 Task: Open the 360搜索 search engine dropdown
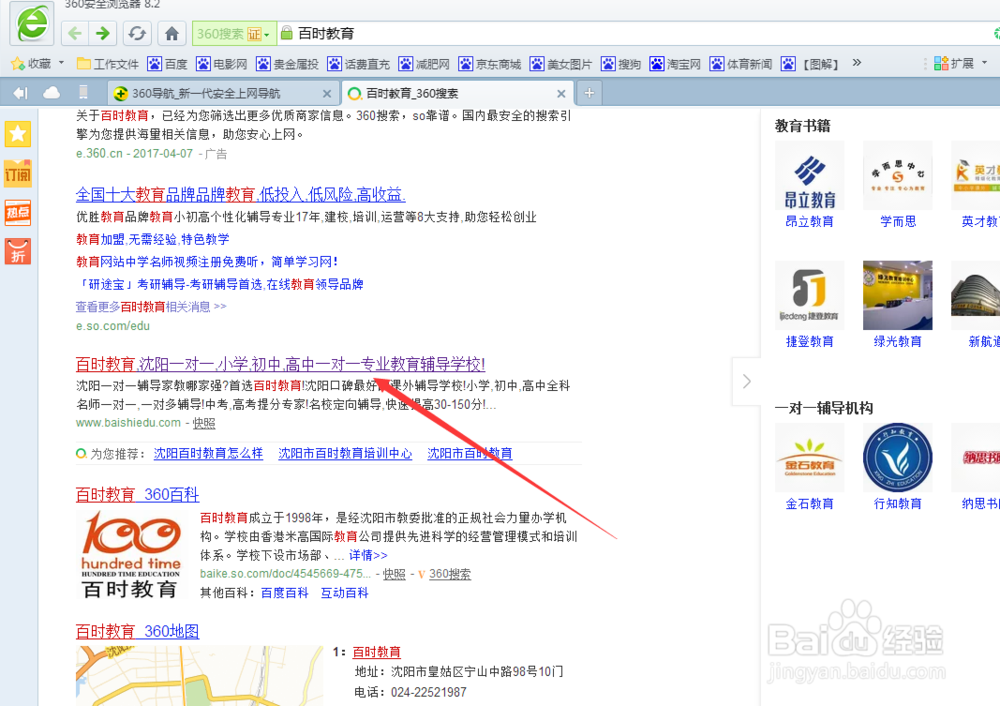[x=233, y=33]
